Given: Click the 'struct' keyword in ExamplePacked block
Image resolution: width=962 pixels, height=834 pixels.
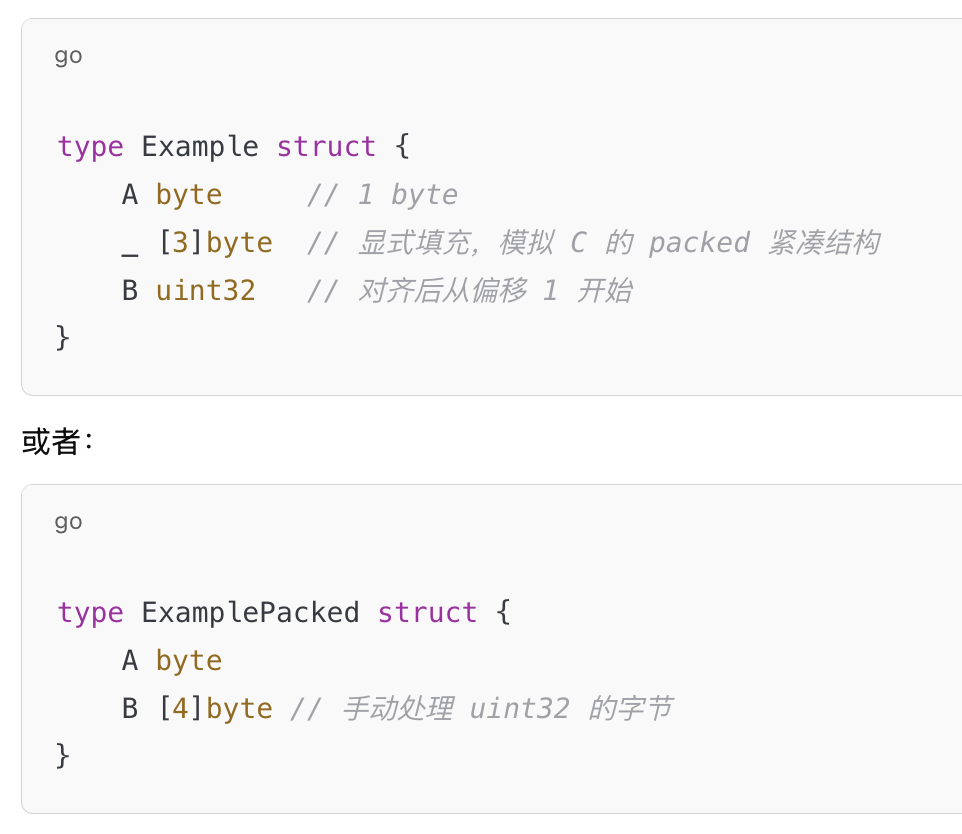Looking at the screenshot, I should click(427, 612).
